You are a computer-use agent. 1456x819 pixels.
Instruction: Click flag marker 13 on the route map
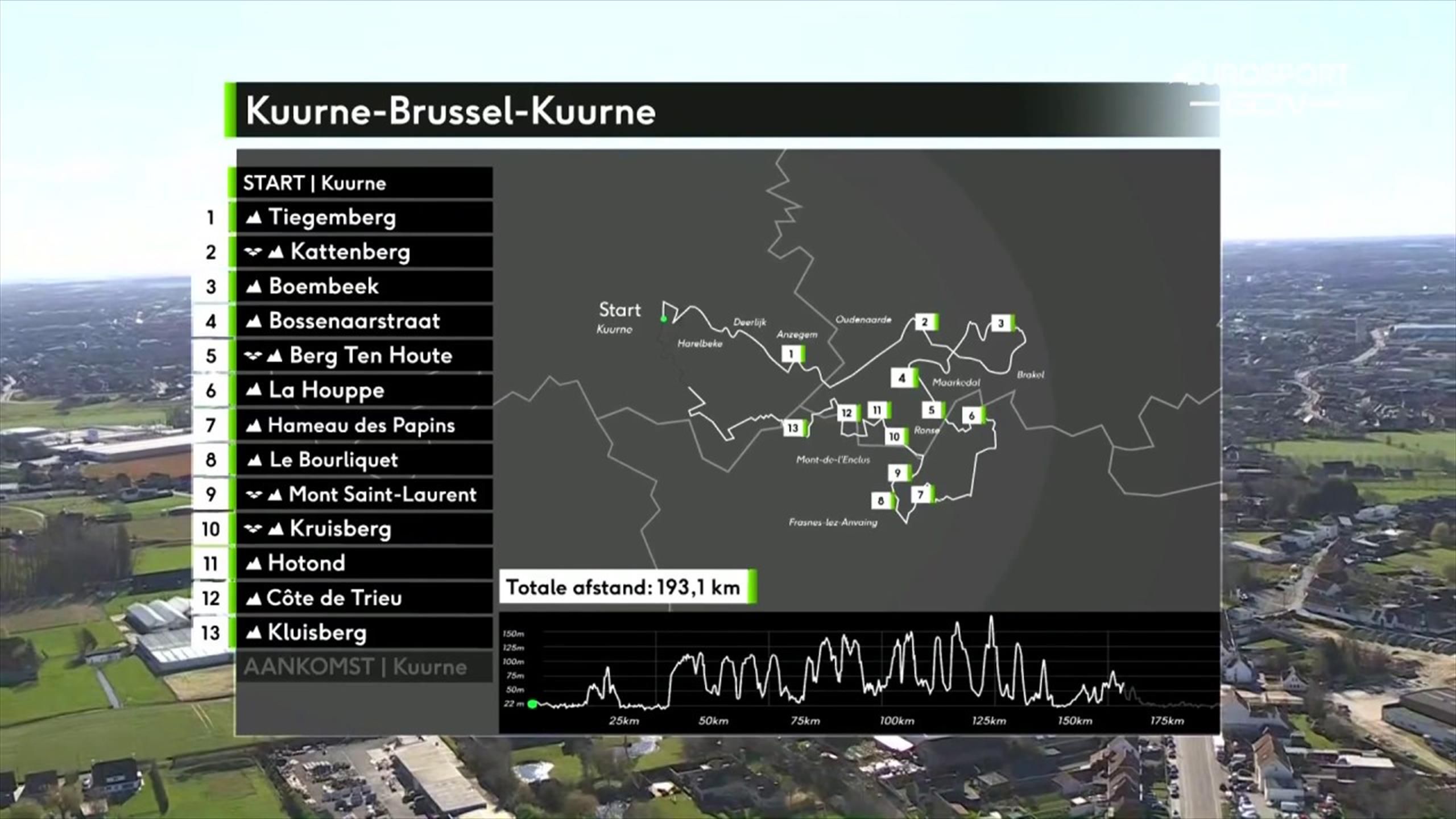pyautogui.click(x=795, y=428)
